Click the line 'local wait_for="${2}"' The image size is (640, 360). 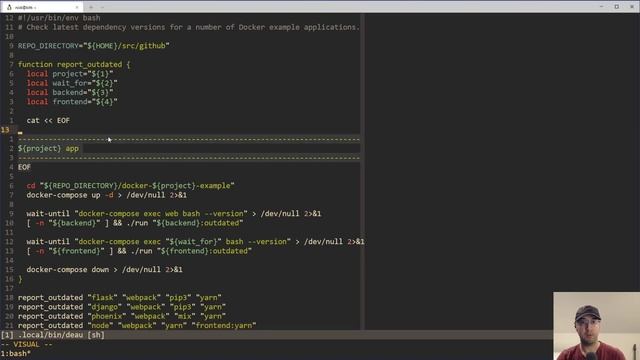click(x=72, y=83)
